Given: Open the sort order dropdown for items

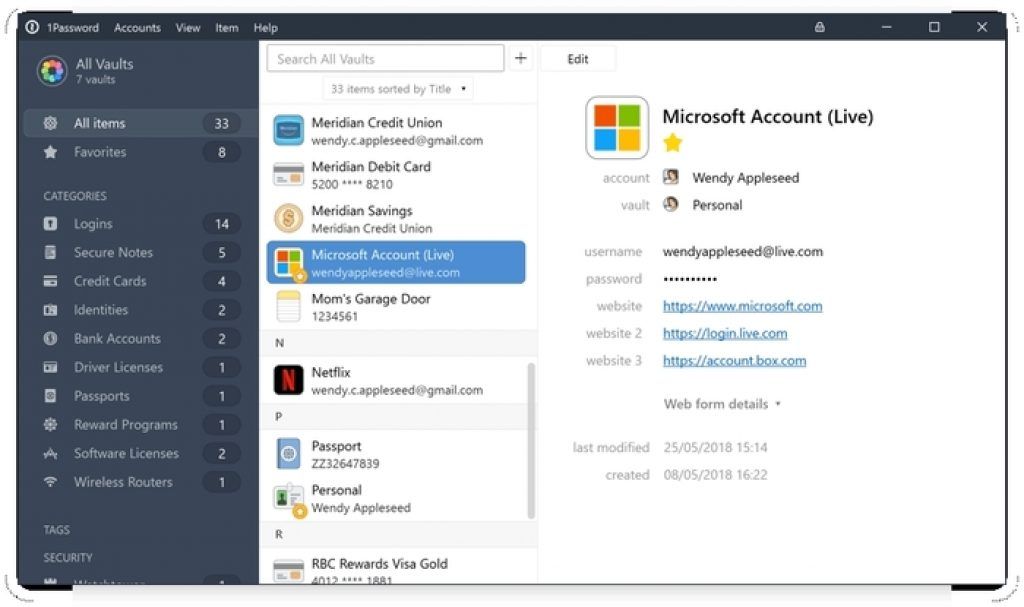Looking at the screenshot, I should pyautogui.click(x=398, y=89).
